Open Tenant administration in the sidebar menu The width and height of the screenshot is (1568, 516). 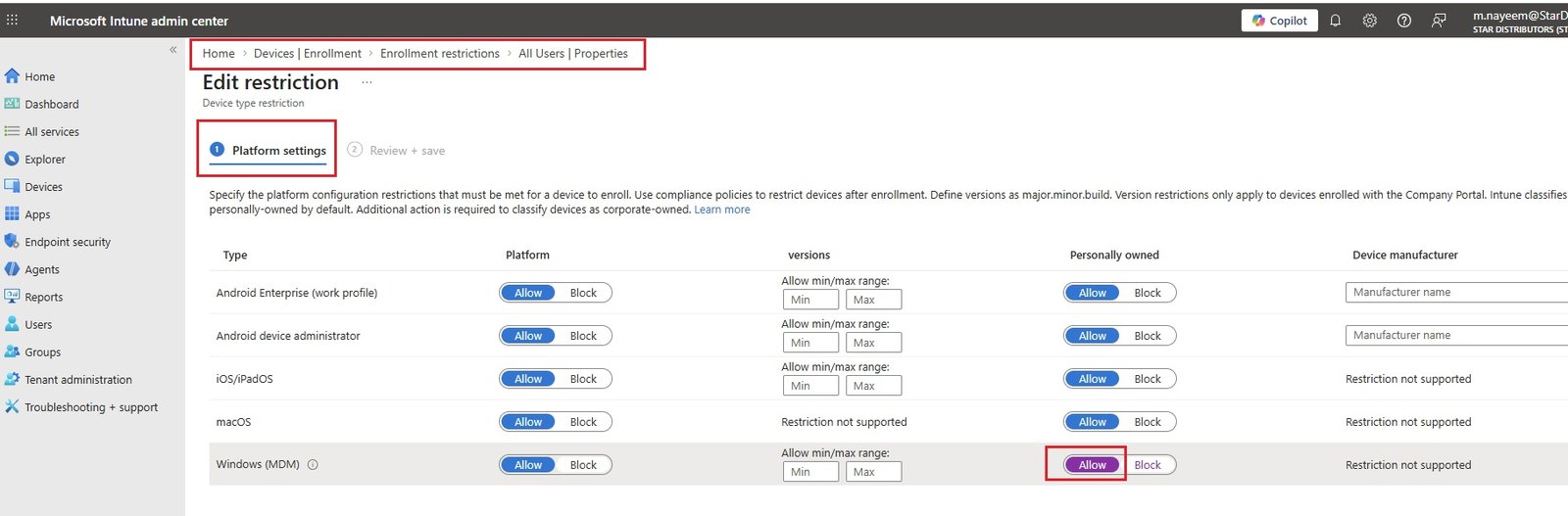point(78,380)
